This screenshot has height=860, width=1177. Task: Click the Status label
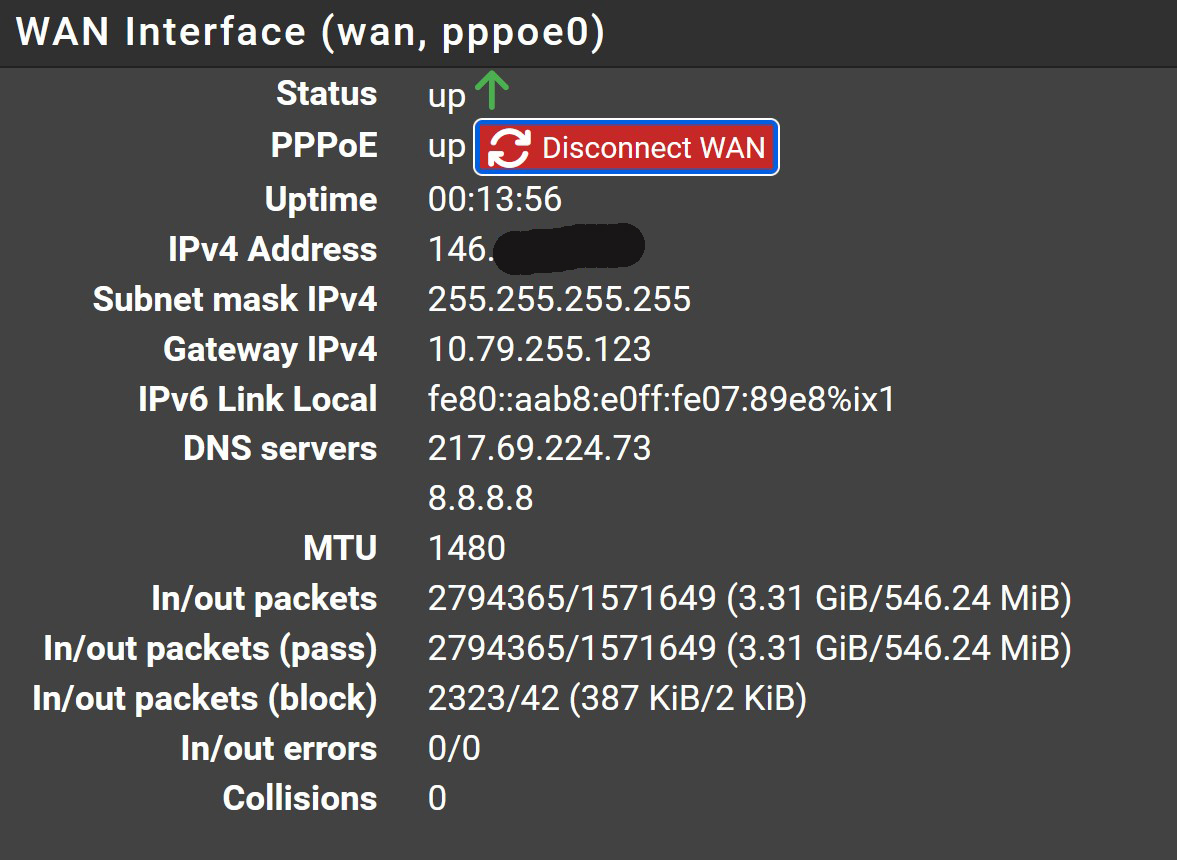327,94
